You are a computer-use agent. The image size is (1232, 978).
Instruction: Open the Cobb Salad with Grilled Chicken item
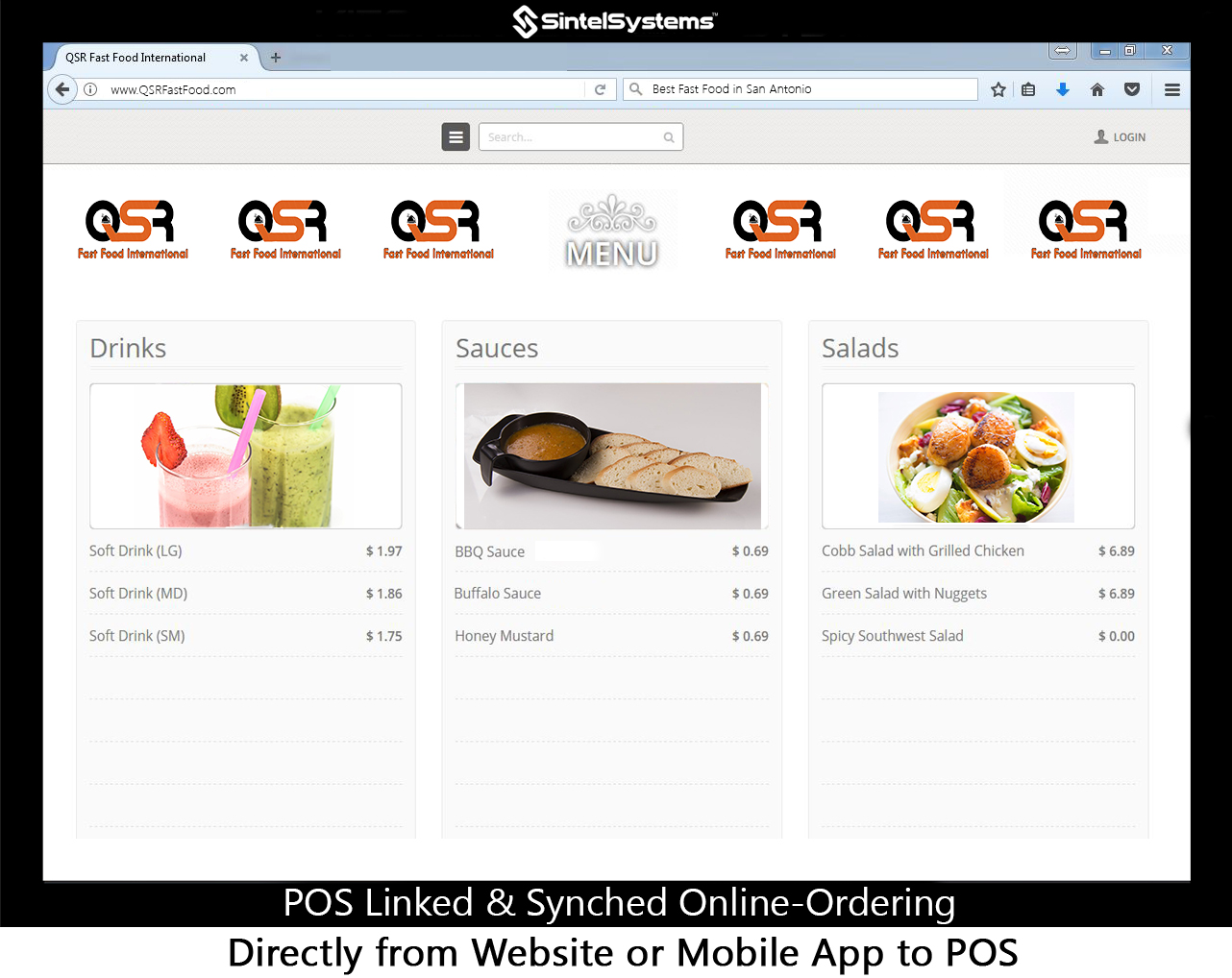[x=923, y=550]
